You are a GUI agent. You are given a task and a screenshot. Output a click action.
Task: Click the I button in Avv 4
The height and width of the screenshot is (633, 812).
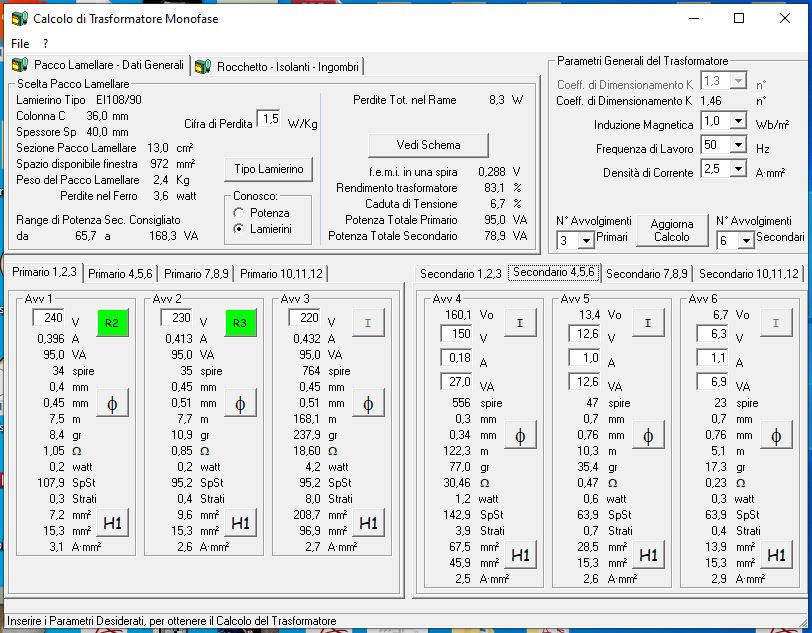[x=520, y=323]
